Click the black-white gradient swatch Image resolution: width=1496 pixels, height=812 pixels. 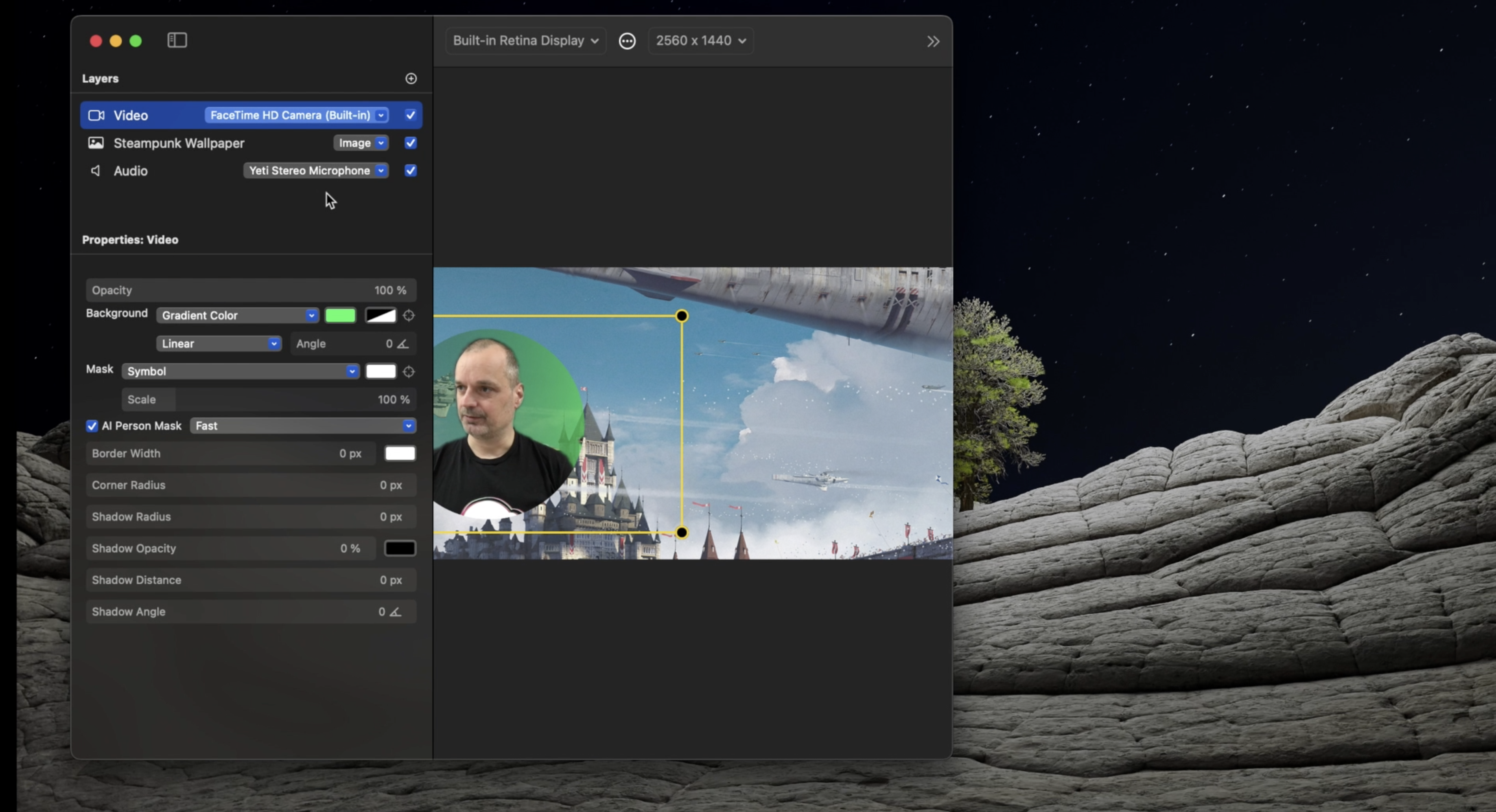(x=380, y=315)
